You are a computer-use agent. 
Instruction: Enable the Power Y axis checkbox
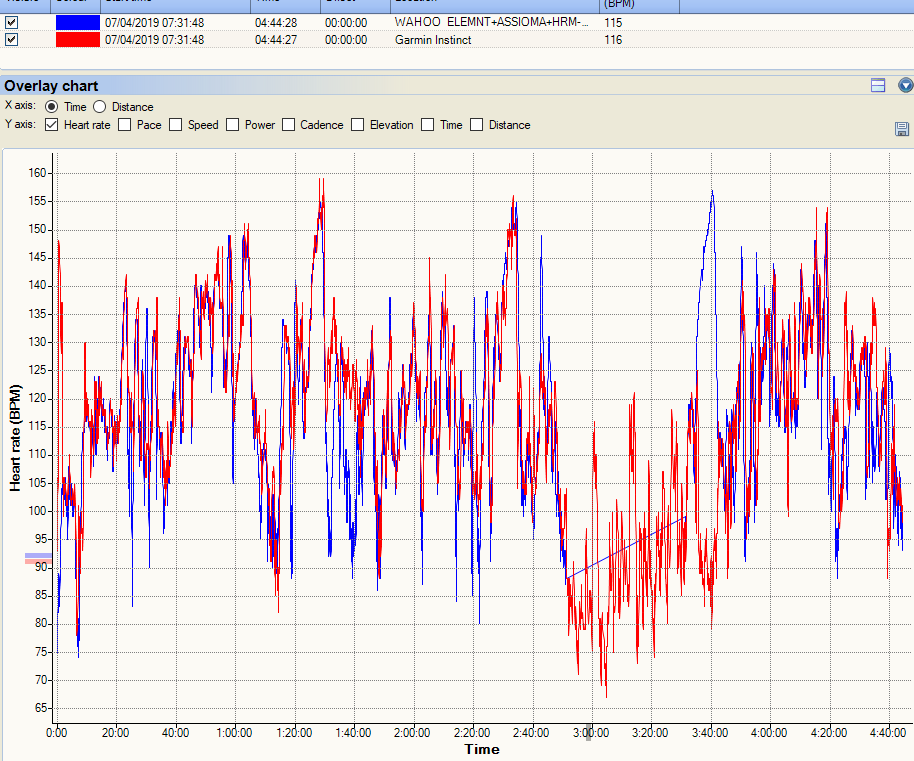(233, 125)
